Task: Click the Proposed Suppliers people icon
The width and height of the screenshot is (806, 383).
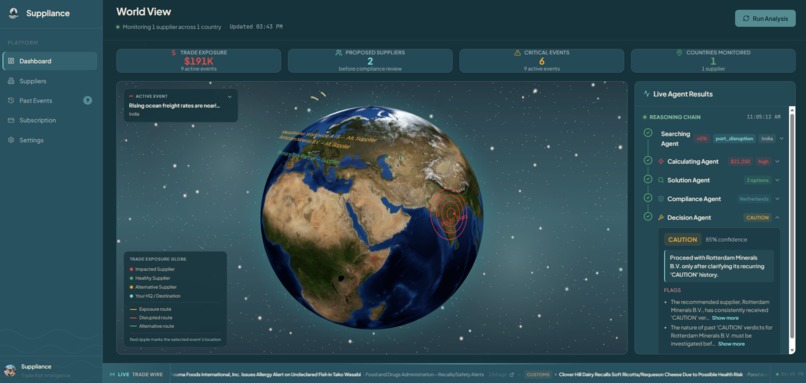Action: 339,52
